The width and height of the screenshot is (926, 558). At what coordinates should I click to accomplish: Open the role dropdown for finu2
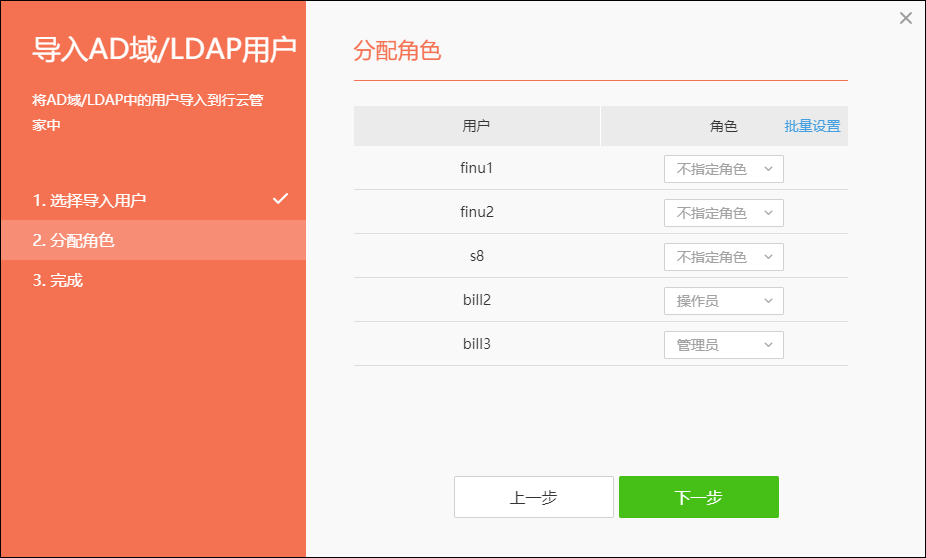(723, 213)
